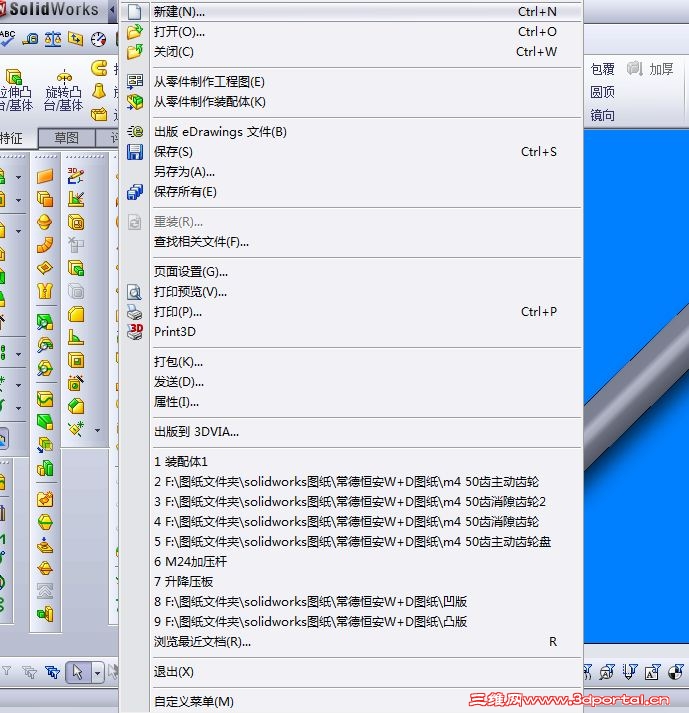Open recent file m4 50齿主动齿轮盘
Viewport: 689px width, 713px height.
352,542
